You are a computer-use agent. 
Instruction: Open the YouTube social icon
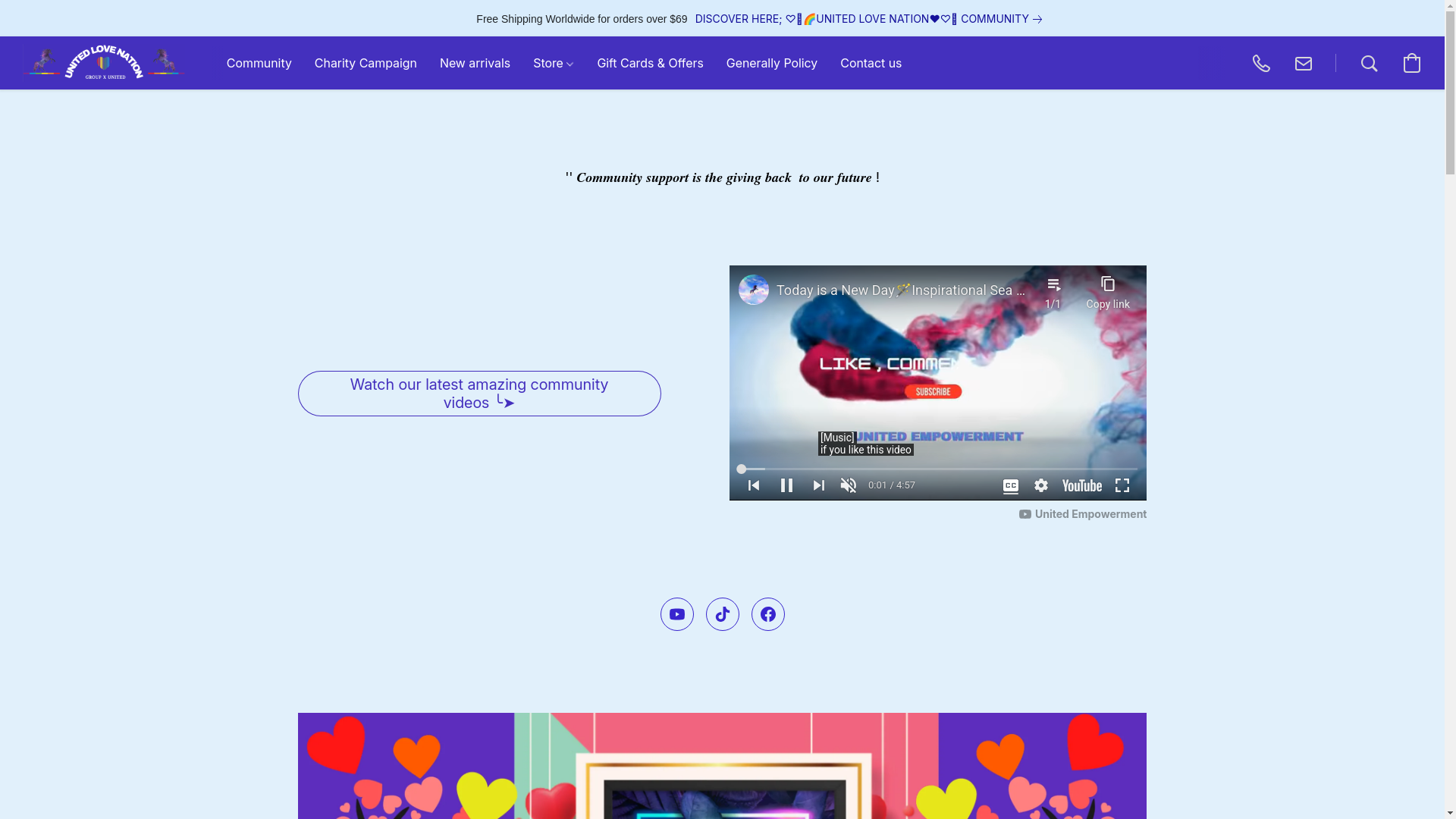[676, 614]
